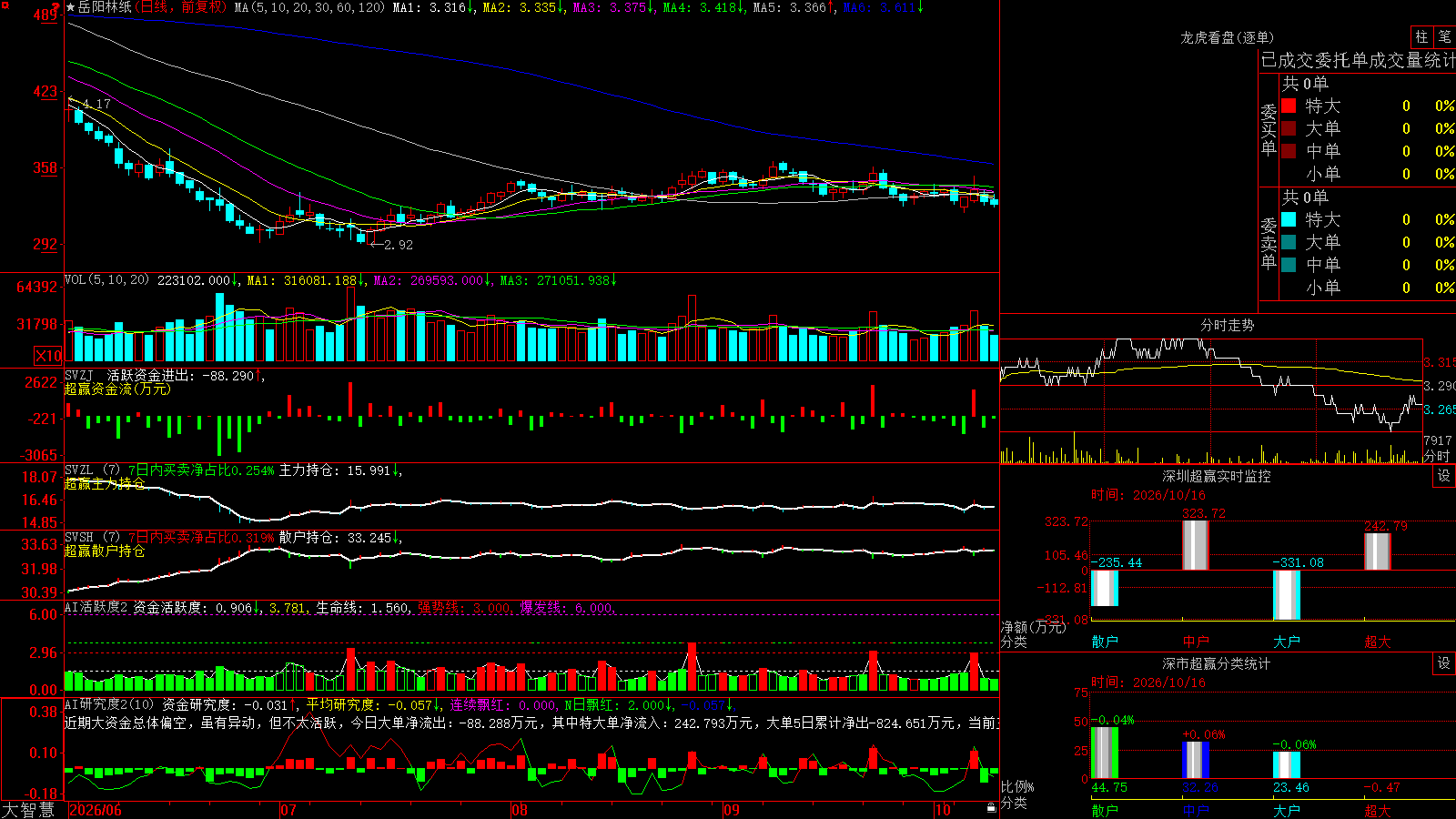Screen dimensions: 1456x819
Task: Click the SVSH (7) indicator label
Action: tap(92, 538)
